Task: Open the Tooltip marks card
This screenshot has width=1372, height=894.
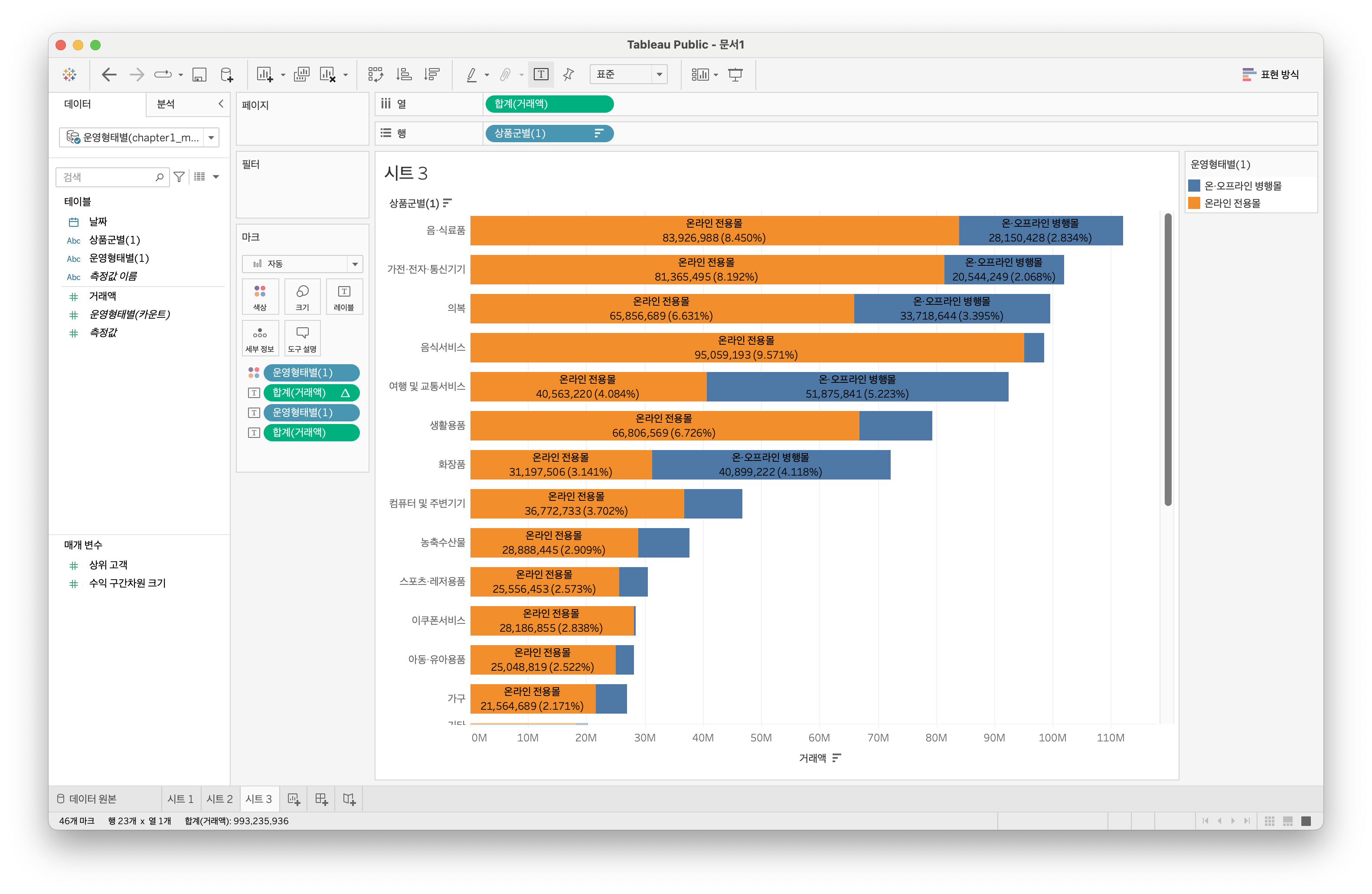Action: pyautogui.click(x=302, y=338)
